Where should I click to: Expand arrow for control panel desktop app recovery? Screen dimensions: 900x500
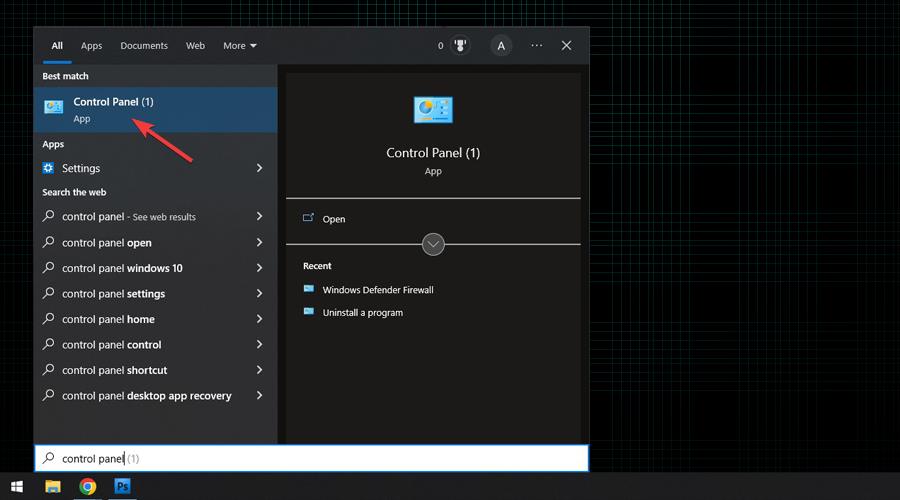(259, 396)
